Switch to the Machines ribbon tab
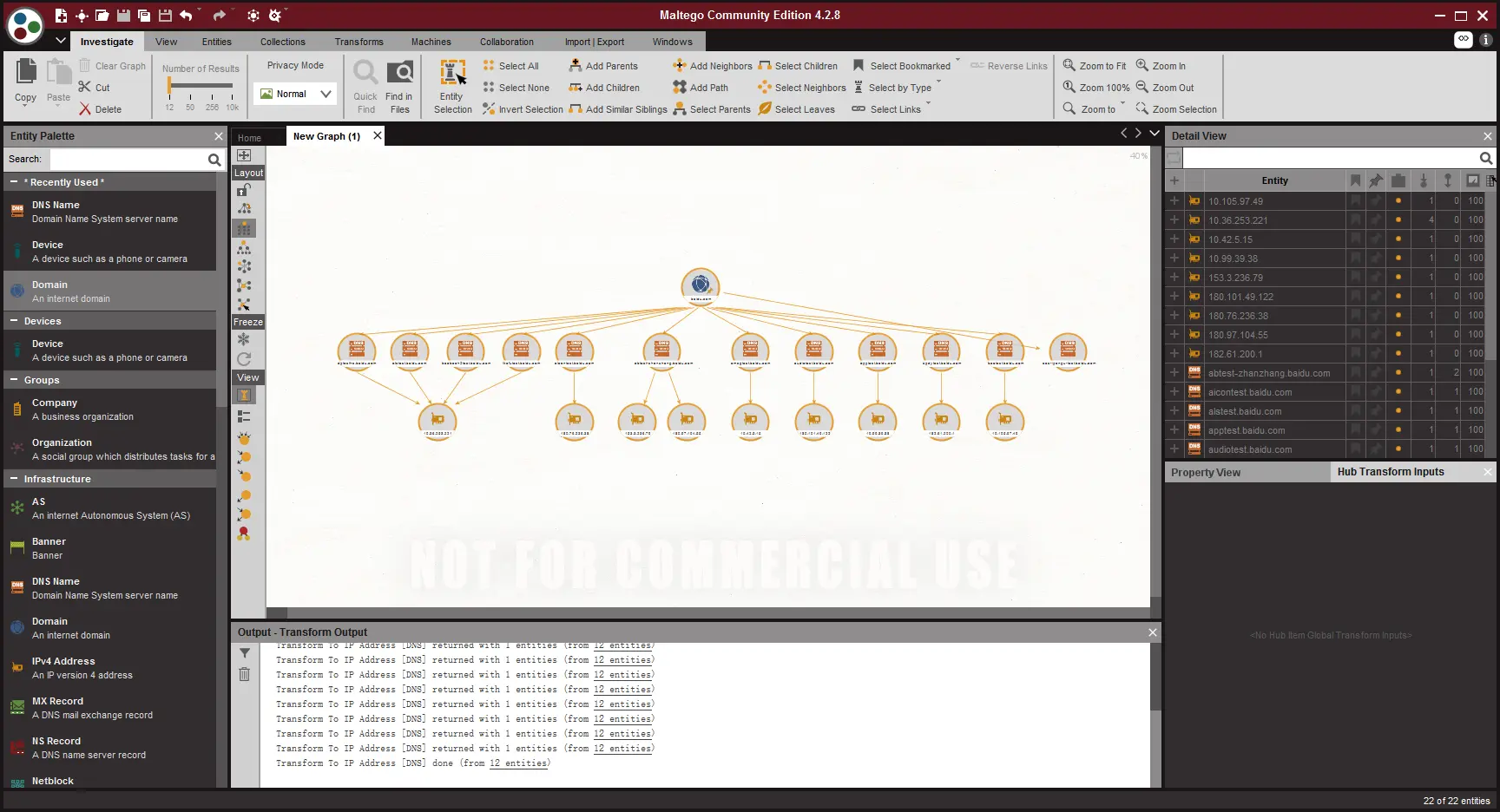This screenshot has height=812, width=1500. click(x=431, y=42)
